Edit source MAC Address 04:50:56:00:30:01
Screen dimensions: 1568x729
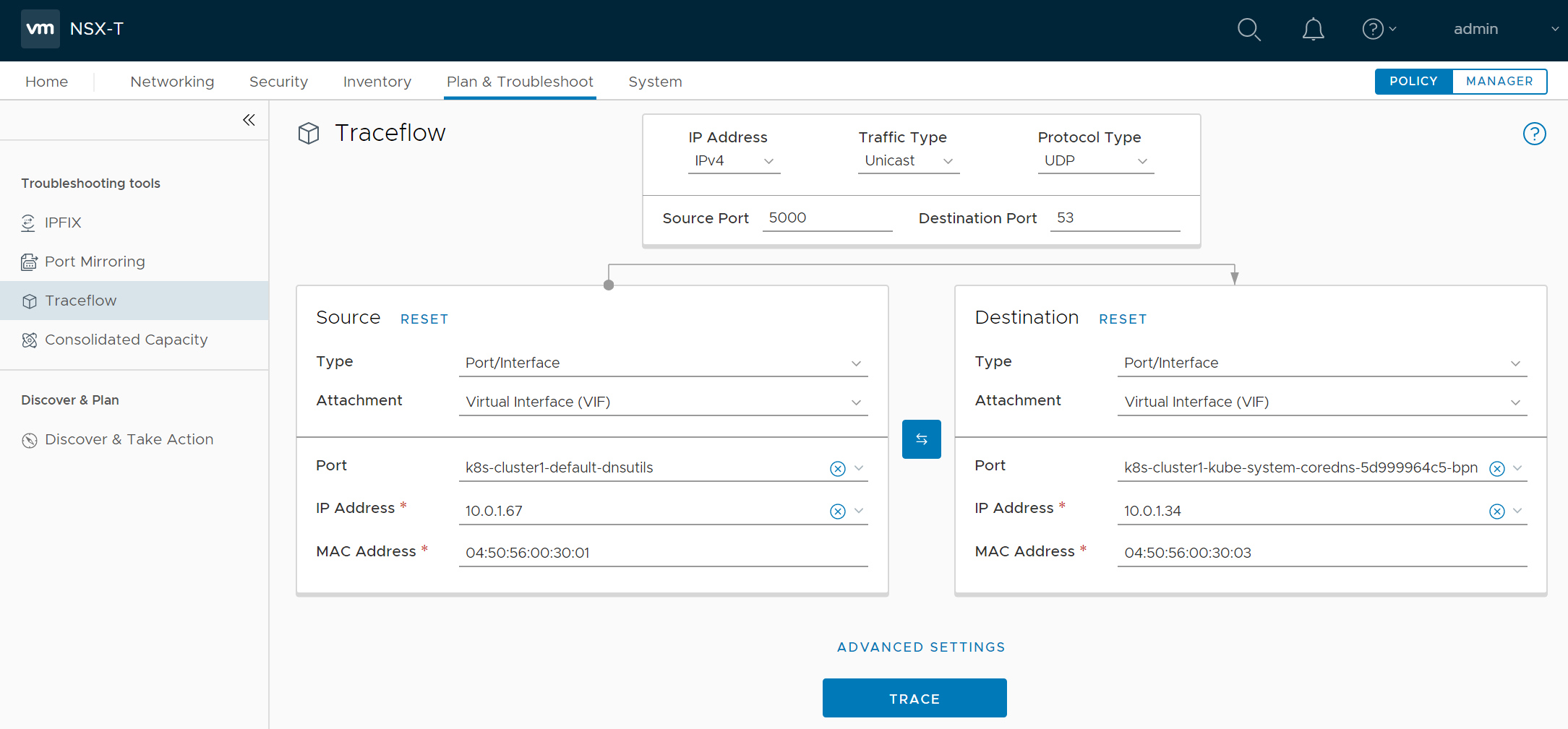click(663, 553)
